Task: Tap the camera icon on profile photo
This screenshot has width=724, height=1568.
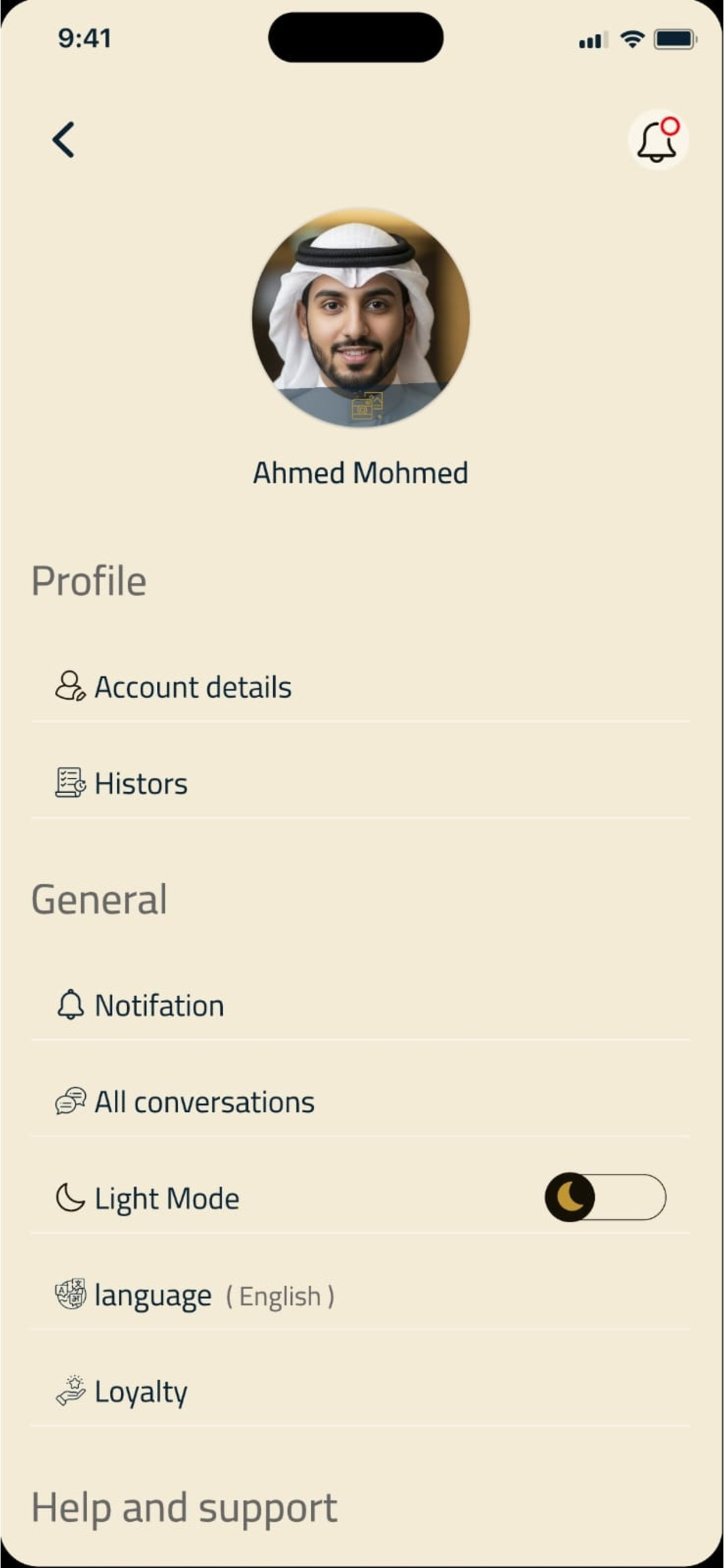Action: point(367,405)
